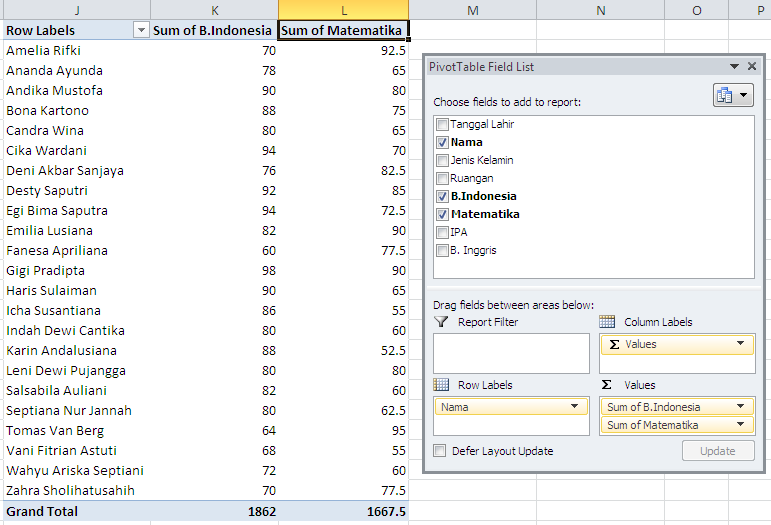Uncheck the B.Indonesia field

point(442,197)
